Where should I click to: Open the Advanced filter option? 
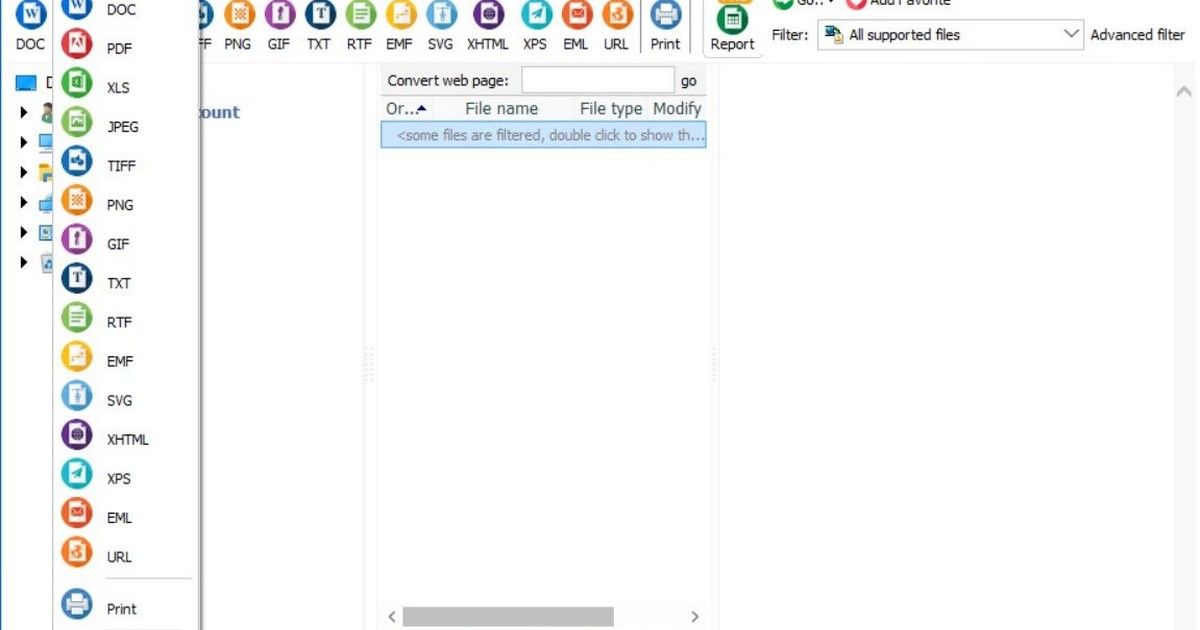[1138, 35]
